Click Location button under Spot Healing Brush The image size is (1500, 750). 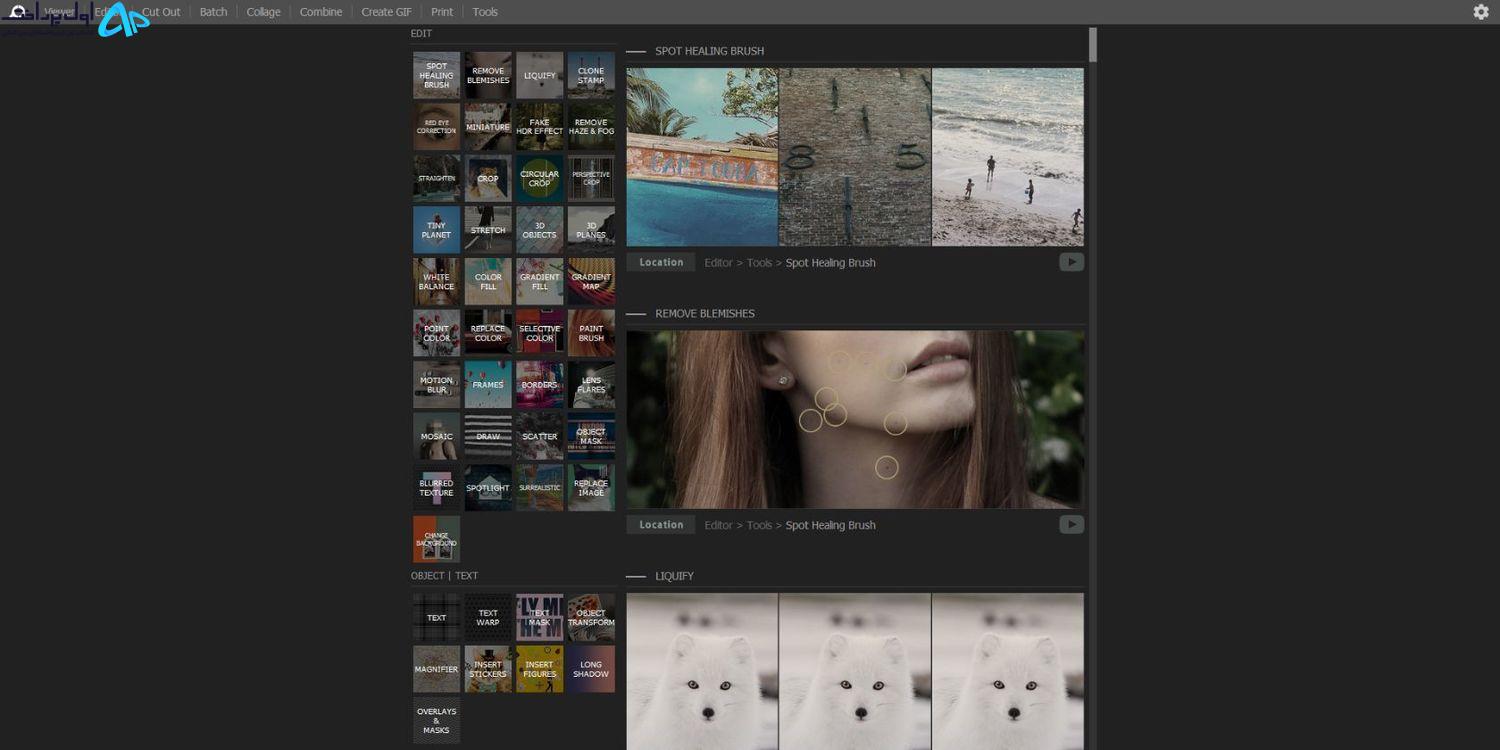point(661,262)
